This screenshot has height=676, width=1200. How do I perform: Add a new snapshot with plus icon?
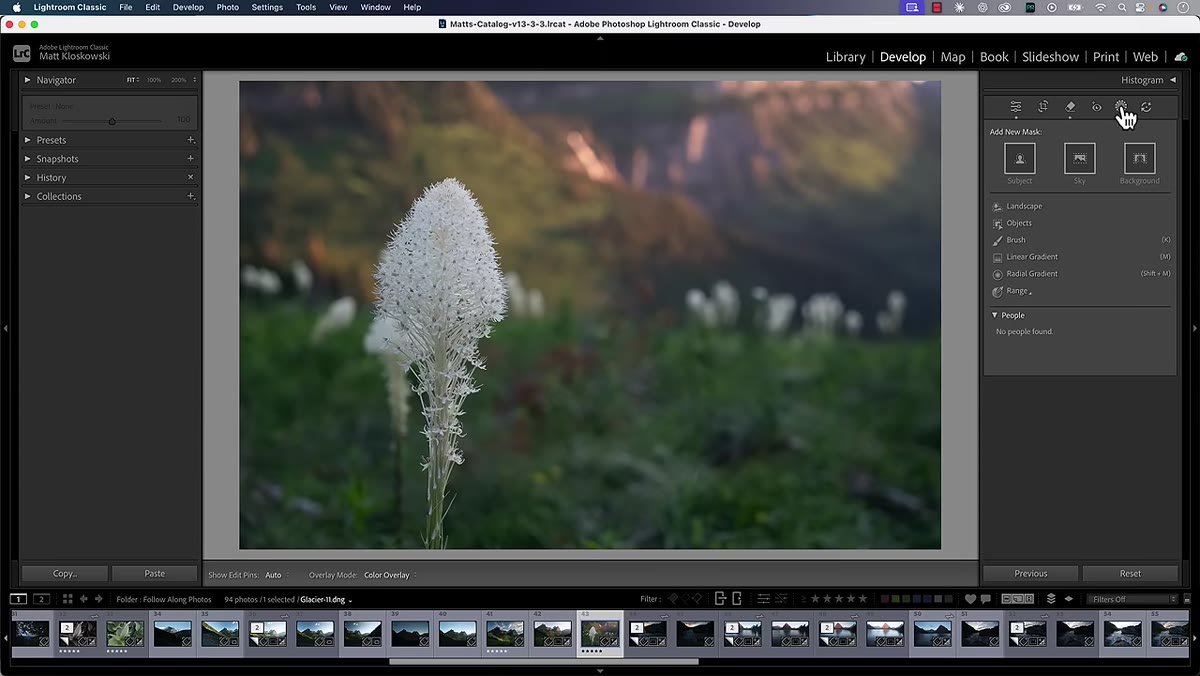pos(190,159)
